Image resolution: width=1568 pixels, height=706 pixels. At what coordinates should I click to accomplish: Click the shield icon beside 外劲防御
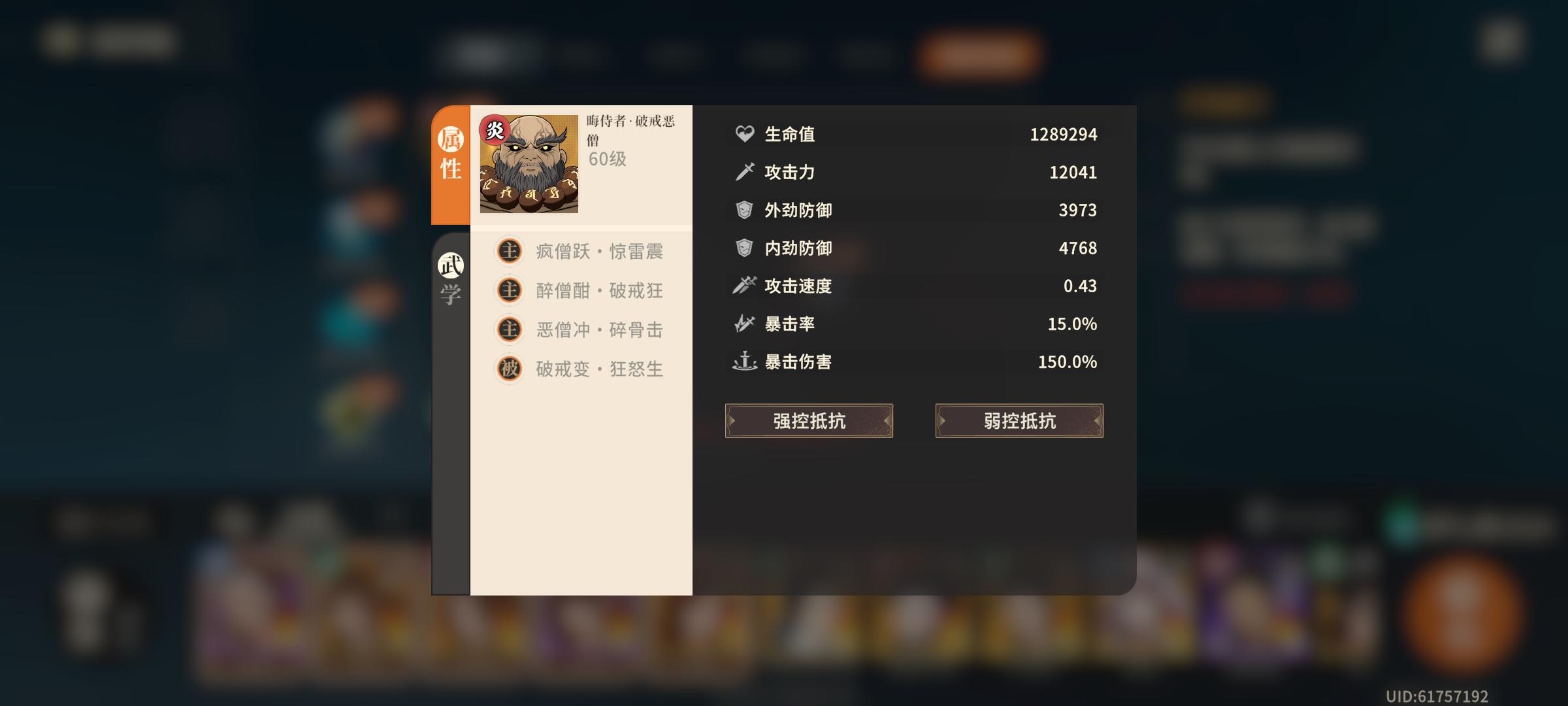(745, 210)
